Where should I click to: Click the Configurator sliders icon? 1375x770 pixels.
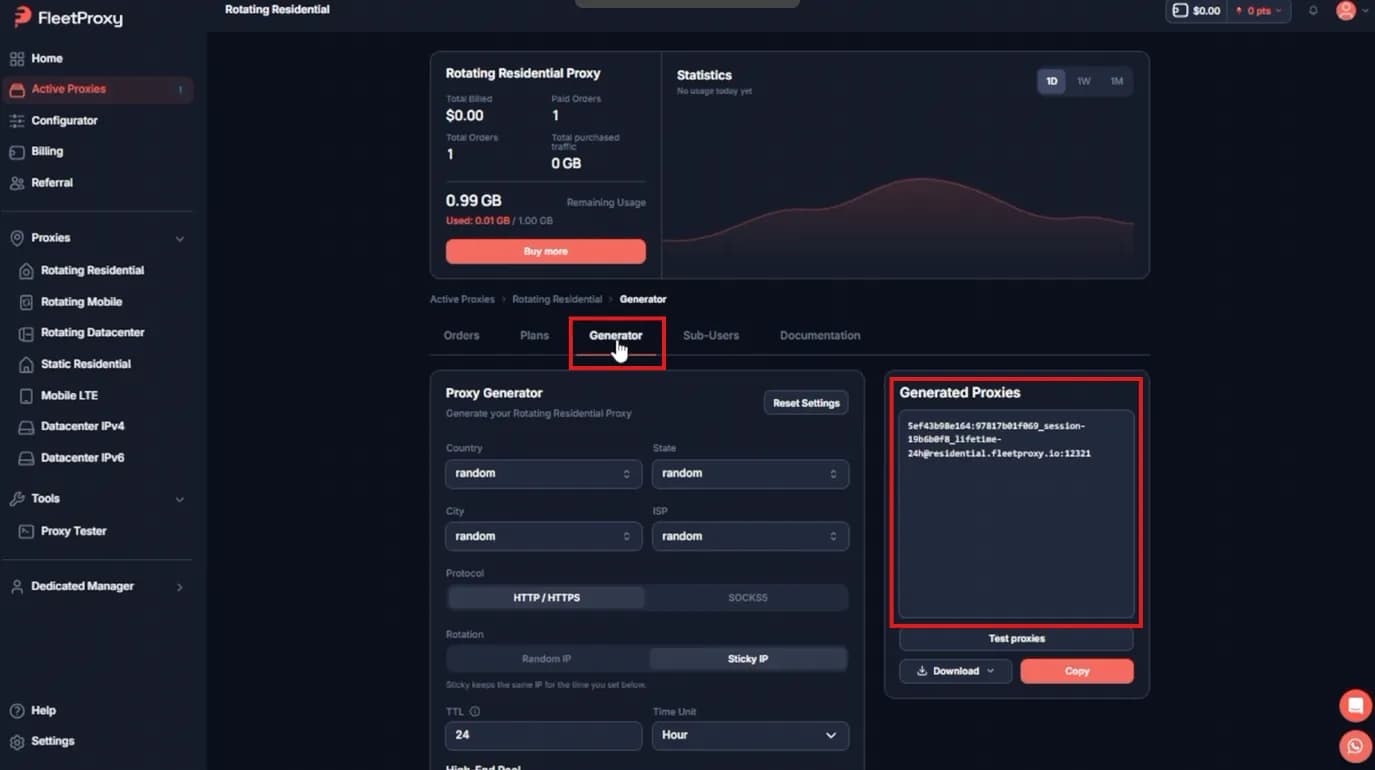coord(17,121)
